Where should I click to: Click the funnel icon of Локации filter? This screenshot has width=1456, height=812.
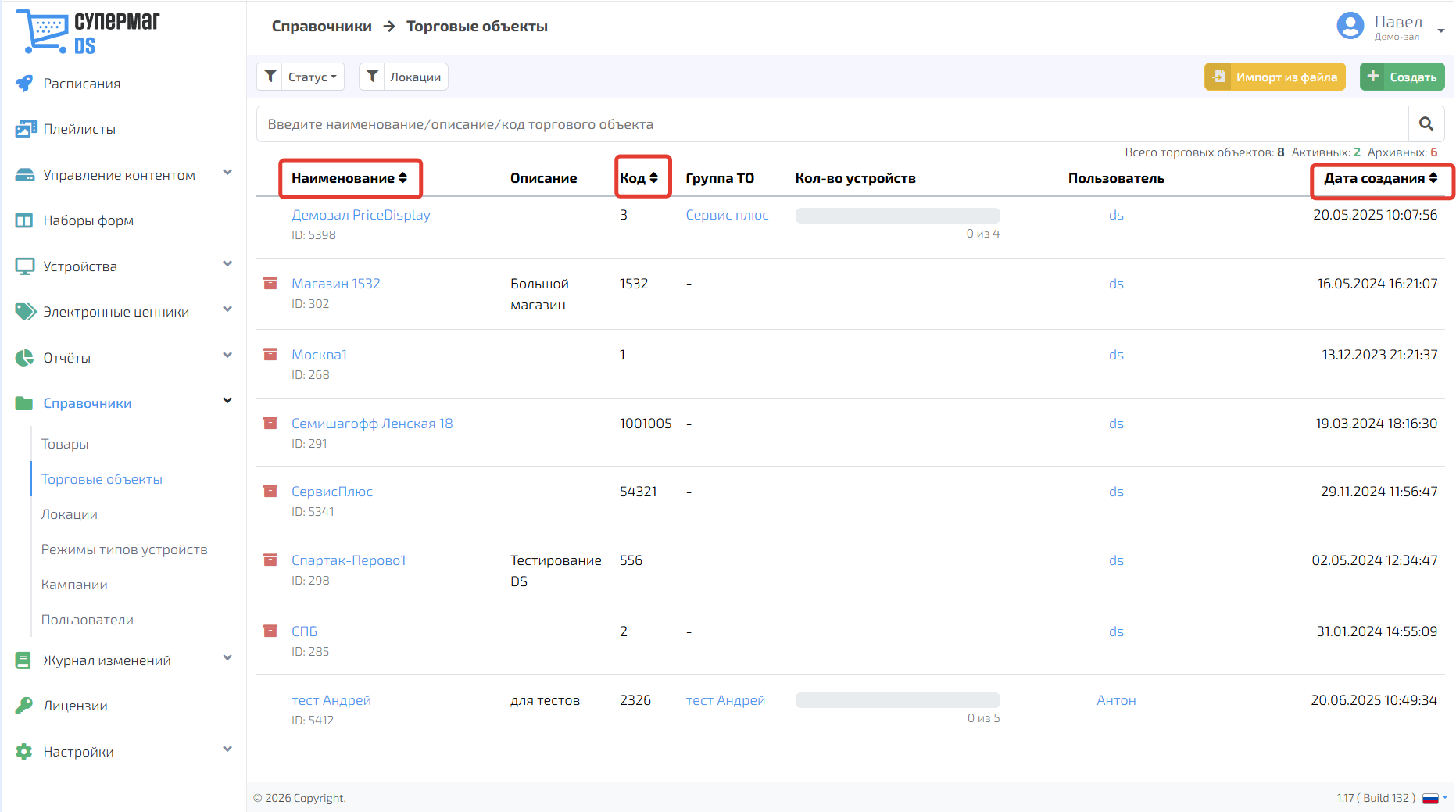click(372, 77)
